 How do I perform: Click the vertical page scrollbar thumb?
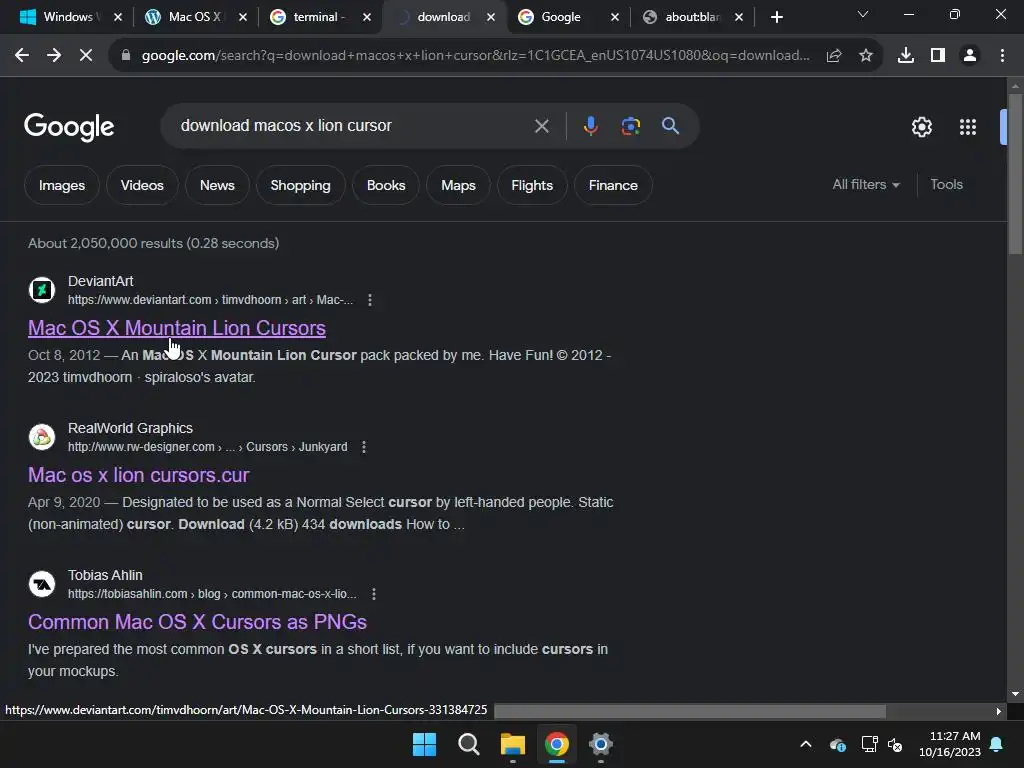pyautogui.click(x=1015, y=174)
